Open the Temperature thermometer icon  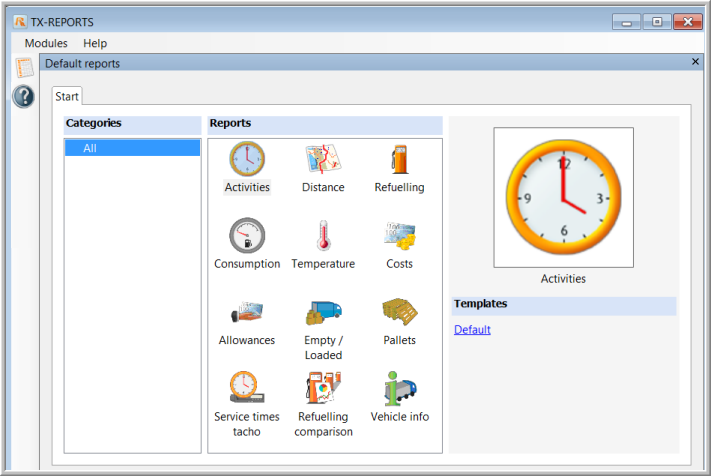323,235
